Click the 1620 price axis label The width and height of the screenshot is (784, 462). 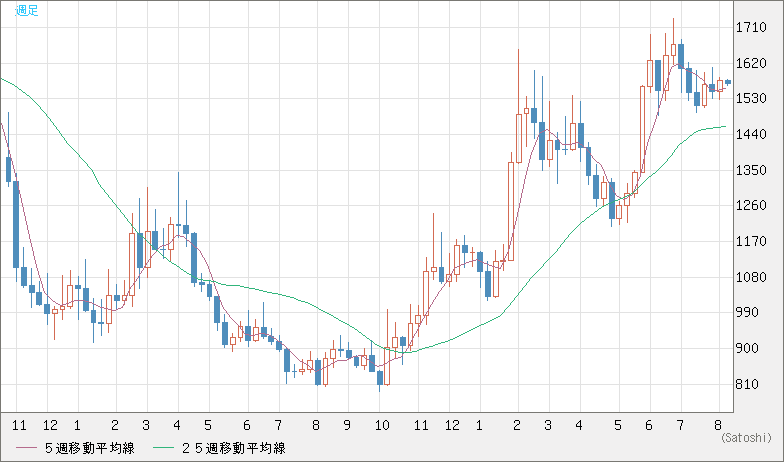pos(751,64)
